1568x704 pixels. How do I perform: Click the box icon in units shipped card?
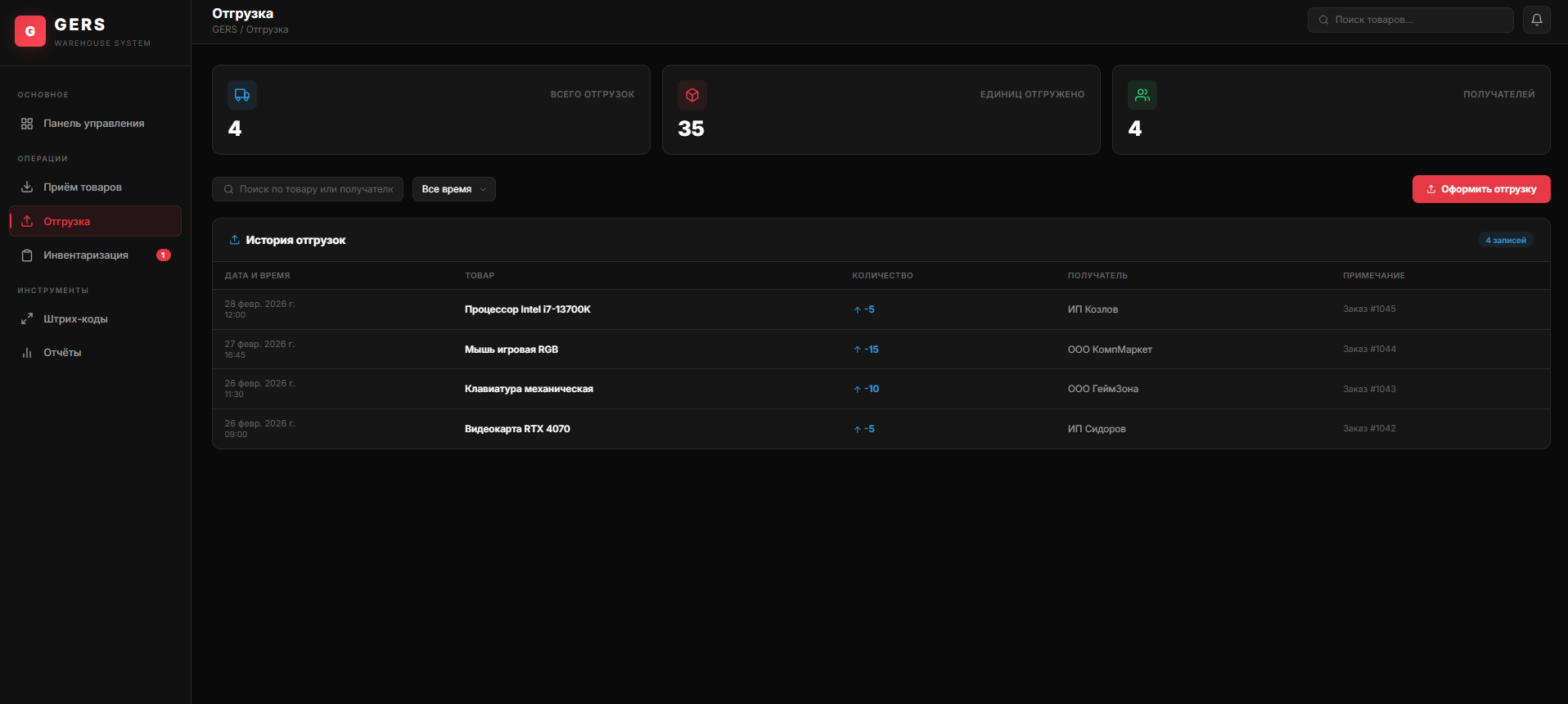pyautogui.click(x=692, y=95)
